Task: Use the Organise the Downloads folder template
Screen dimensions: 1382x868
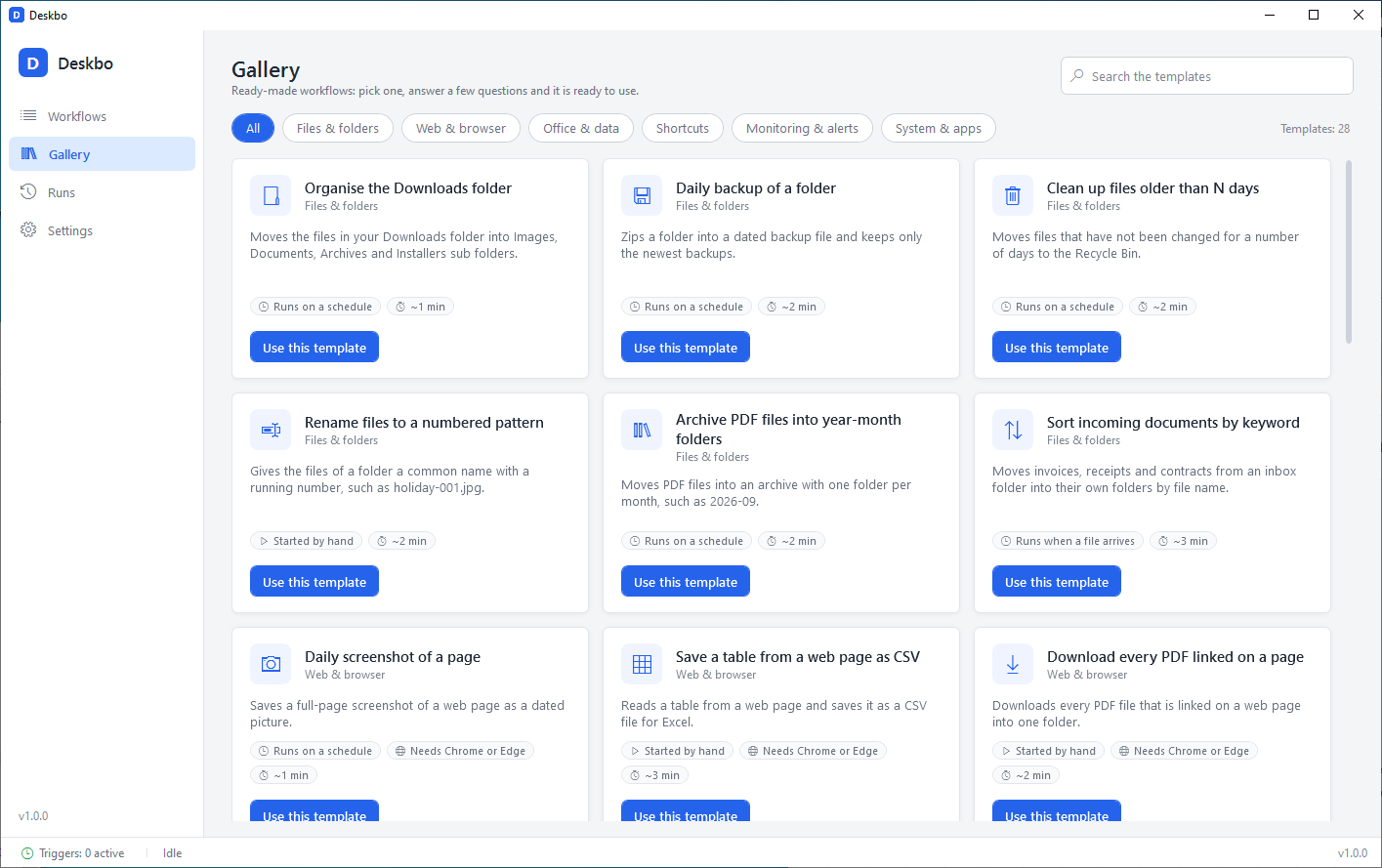Action: 314,348
